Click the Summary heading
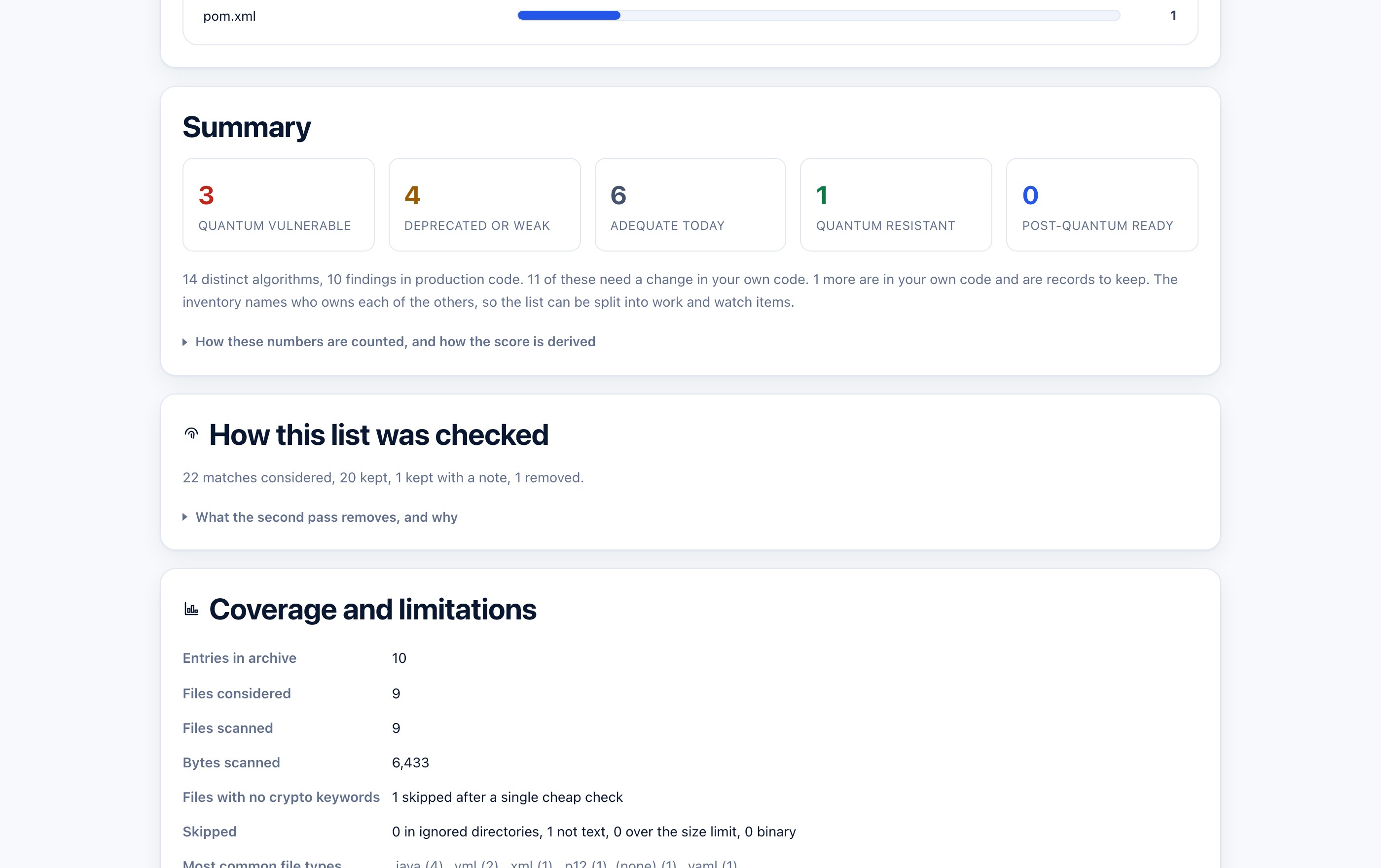Image resolution: width=1381 pixels, height=868 pixels. (247, 127)
